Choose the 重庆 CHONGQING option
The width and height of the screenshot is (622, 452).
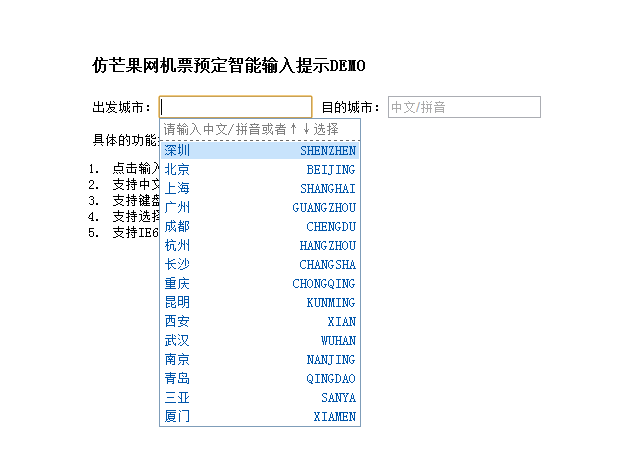(x=260, y=284)
